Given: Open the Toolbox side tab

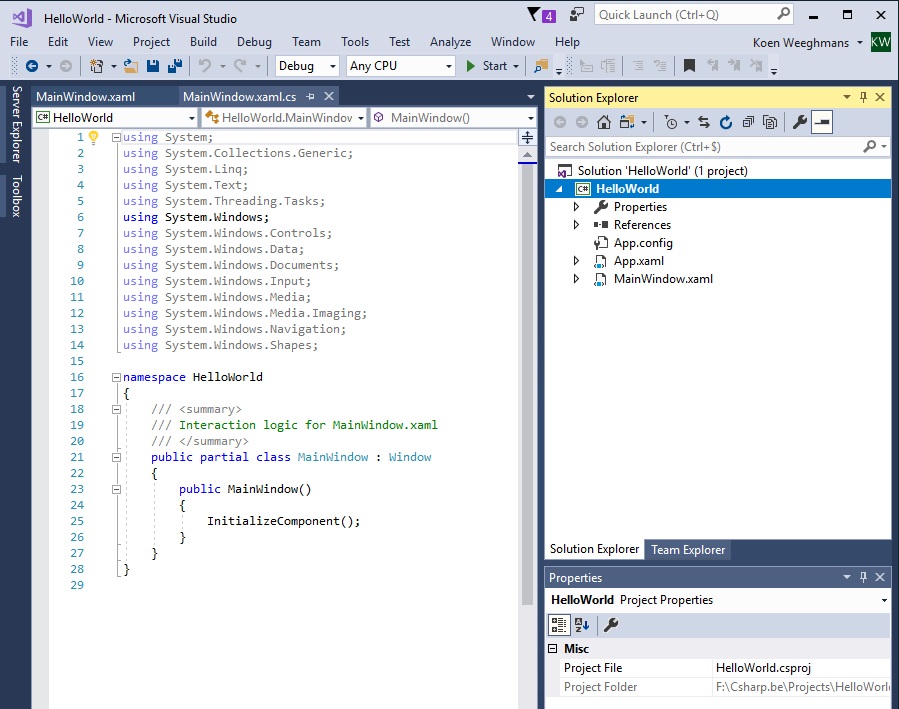Looking at the screenshot, I should [17, 196].
